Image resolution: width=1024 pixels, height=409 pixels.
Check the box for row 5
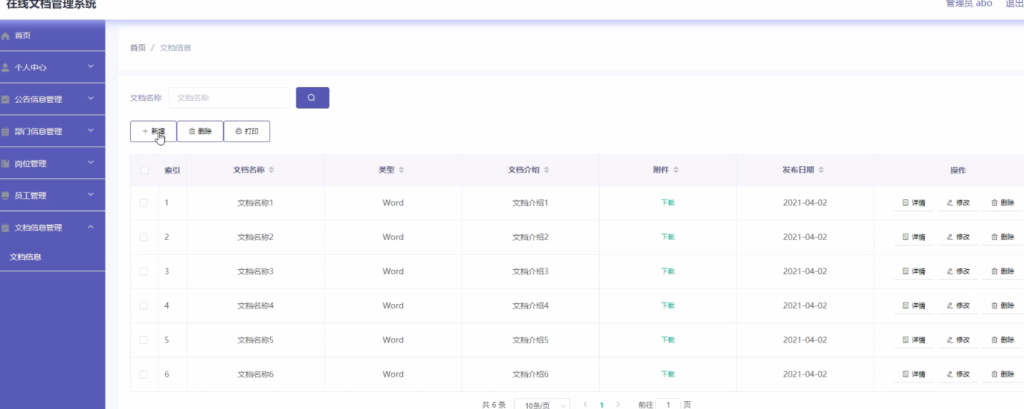point(144,340)
